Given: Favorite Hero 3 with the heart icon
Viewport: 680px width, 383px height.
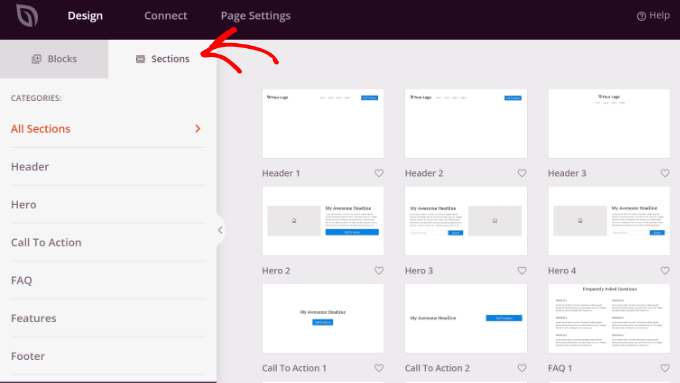Looking at the screenshot, I should pos(522,271).
